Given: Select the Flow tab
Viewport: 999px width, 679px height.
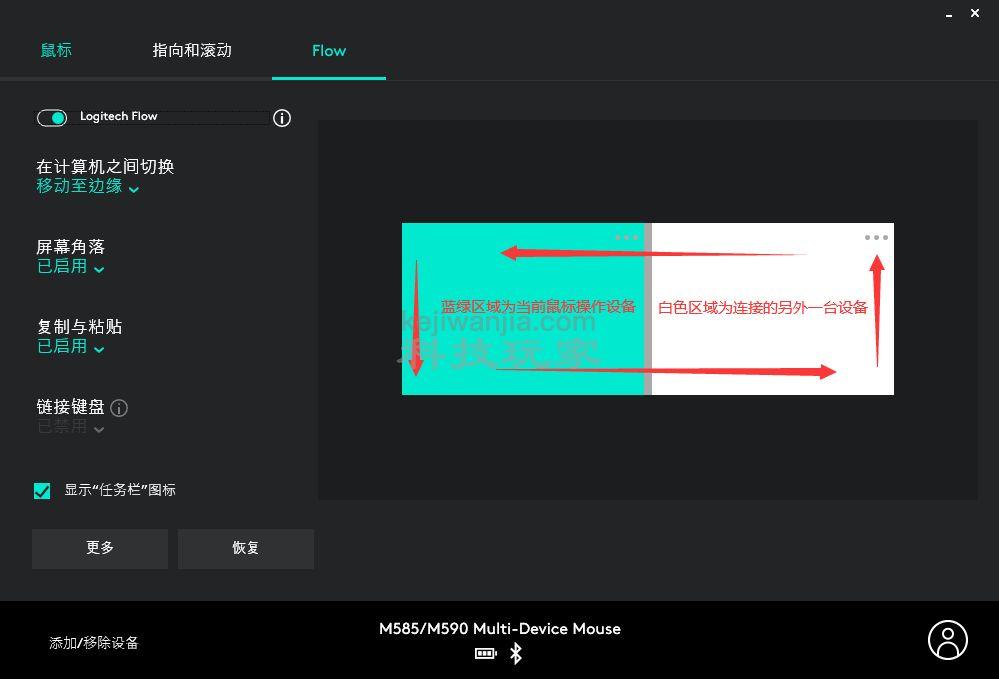Looking at the screenshot, I should coord(329,49).
